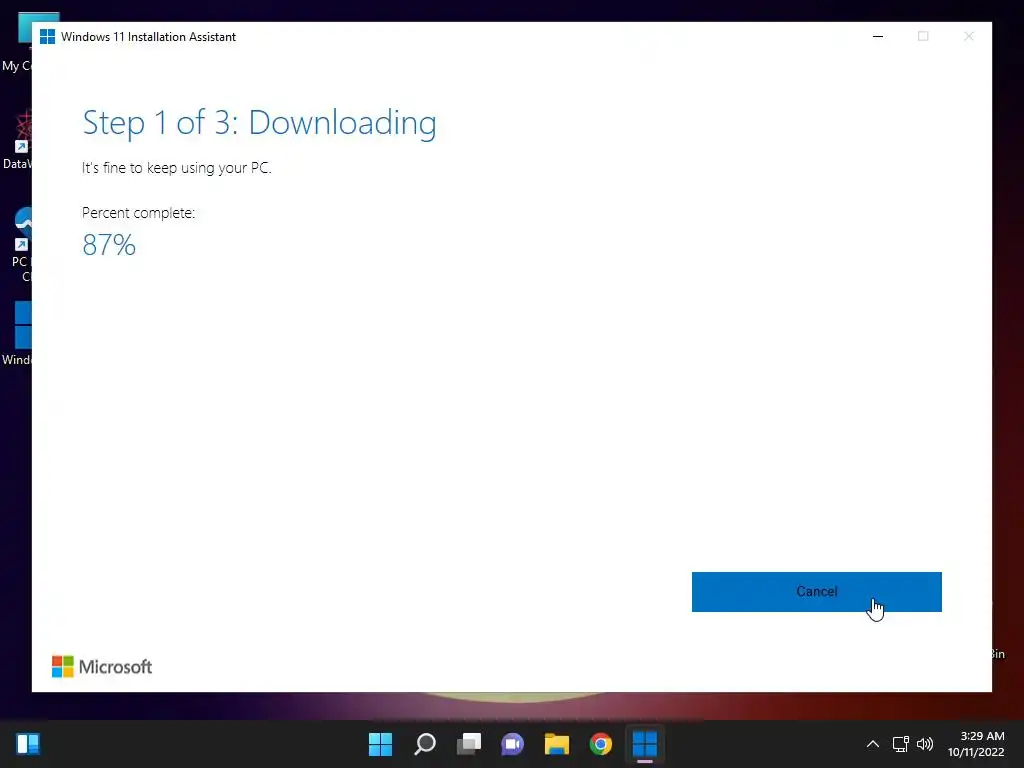Open network status tray icon
The width and height of the screenshot is (1024, 768).
click(901, 744)
